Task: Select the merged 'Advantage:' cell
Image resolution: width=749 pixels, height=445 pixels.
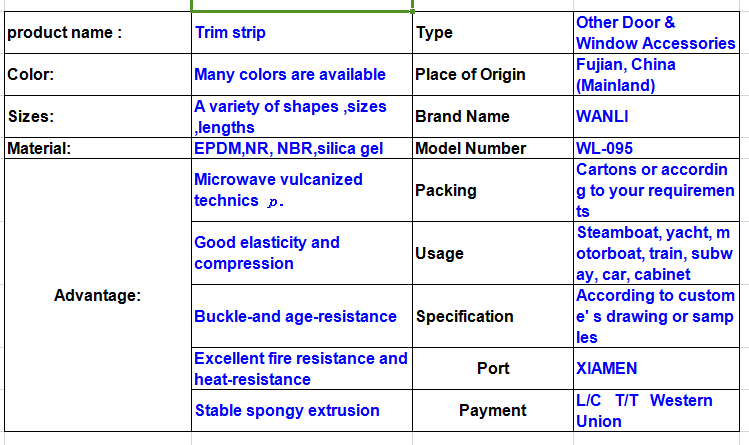Action: tap(98, 295)
